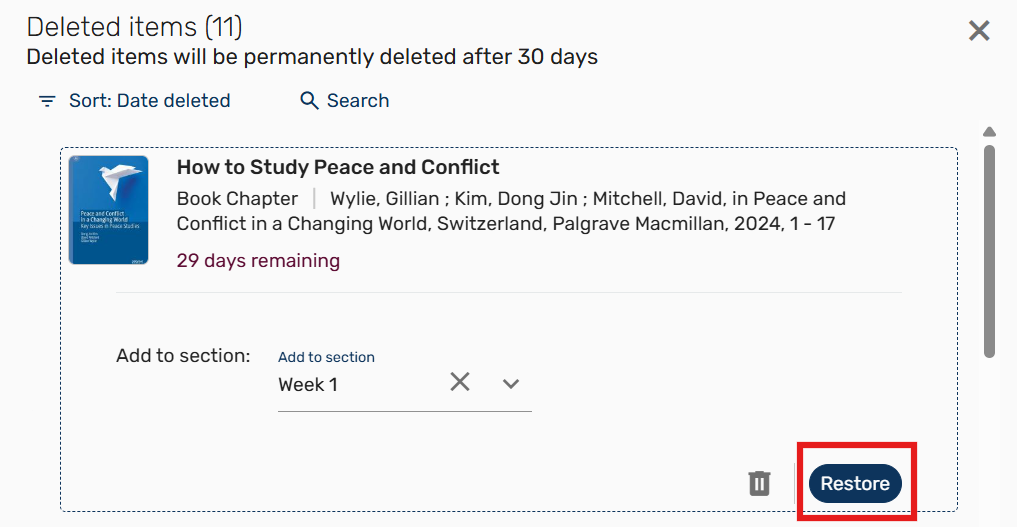Open the Sort: Date deleted menu

(x=149, y=101)
